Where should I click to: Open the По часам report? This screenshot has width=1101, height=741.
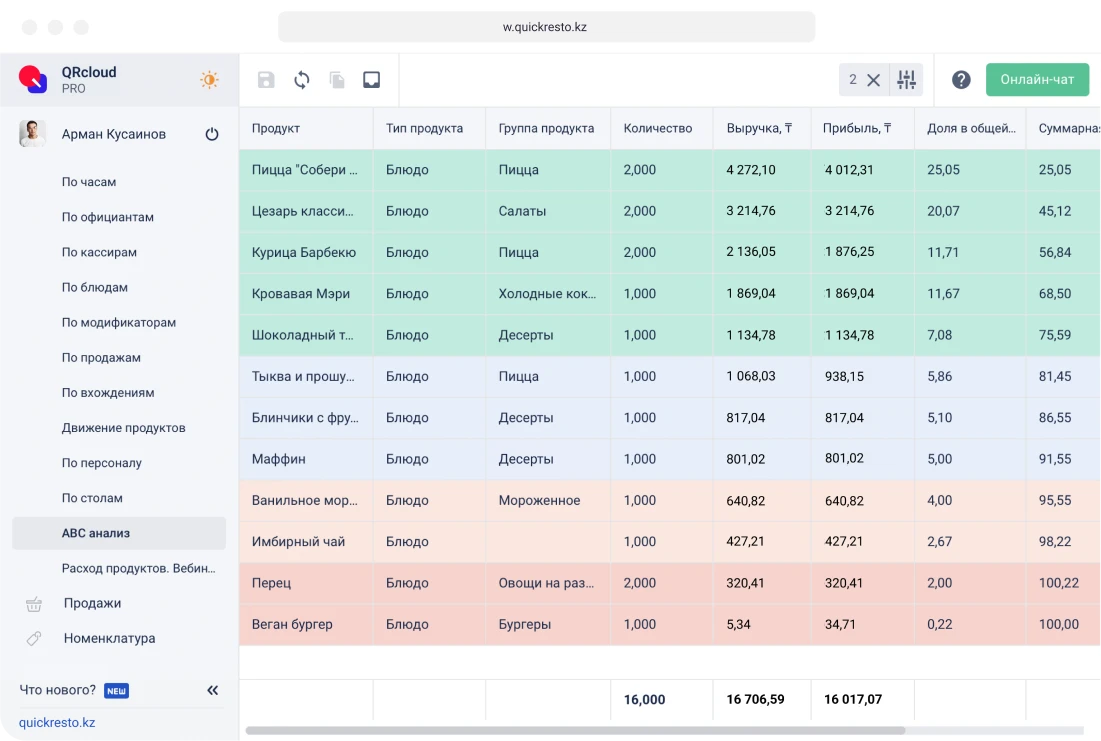tap(89, 182)
